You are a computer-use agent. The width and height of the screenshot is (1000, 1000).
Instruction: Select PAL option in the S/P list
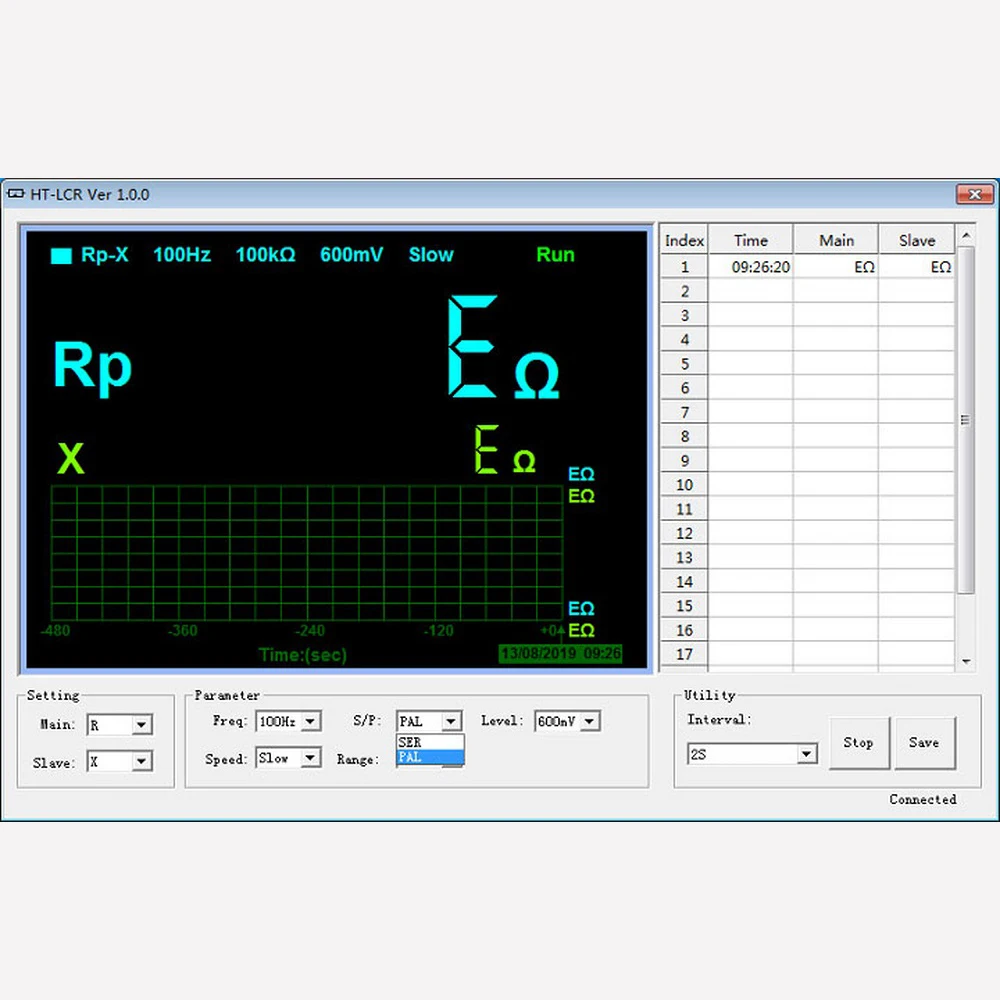430,757
